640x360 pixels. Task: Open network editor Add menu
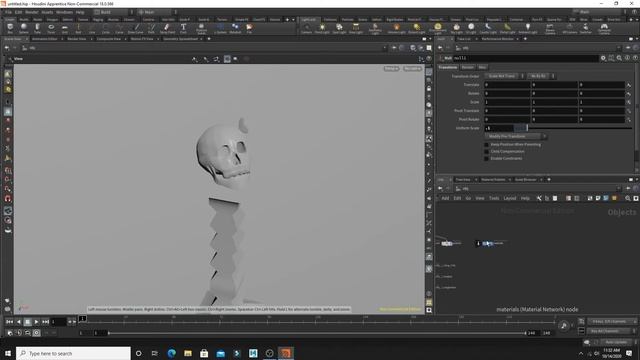[445, 198]
